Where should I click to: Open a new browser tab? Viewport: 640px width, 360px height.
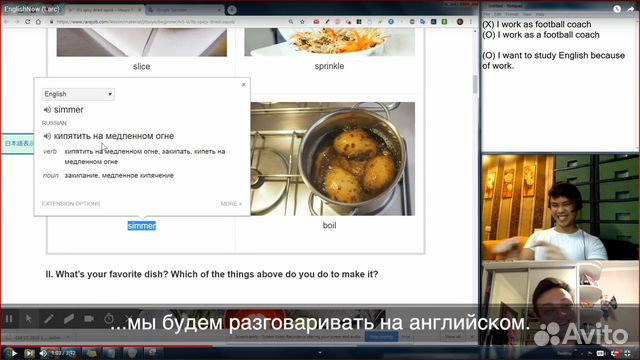click(x=232, y=9)
